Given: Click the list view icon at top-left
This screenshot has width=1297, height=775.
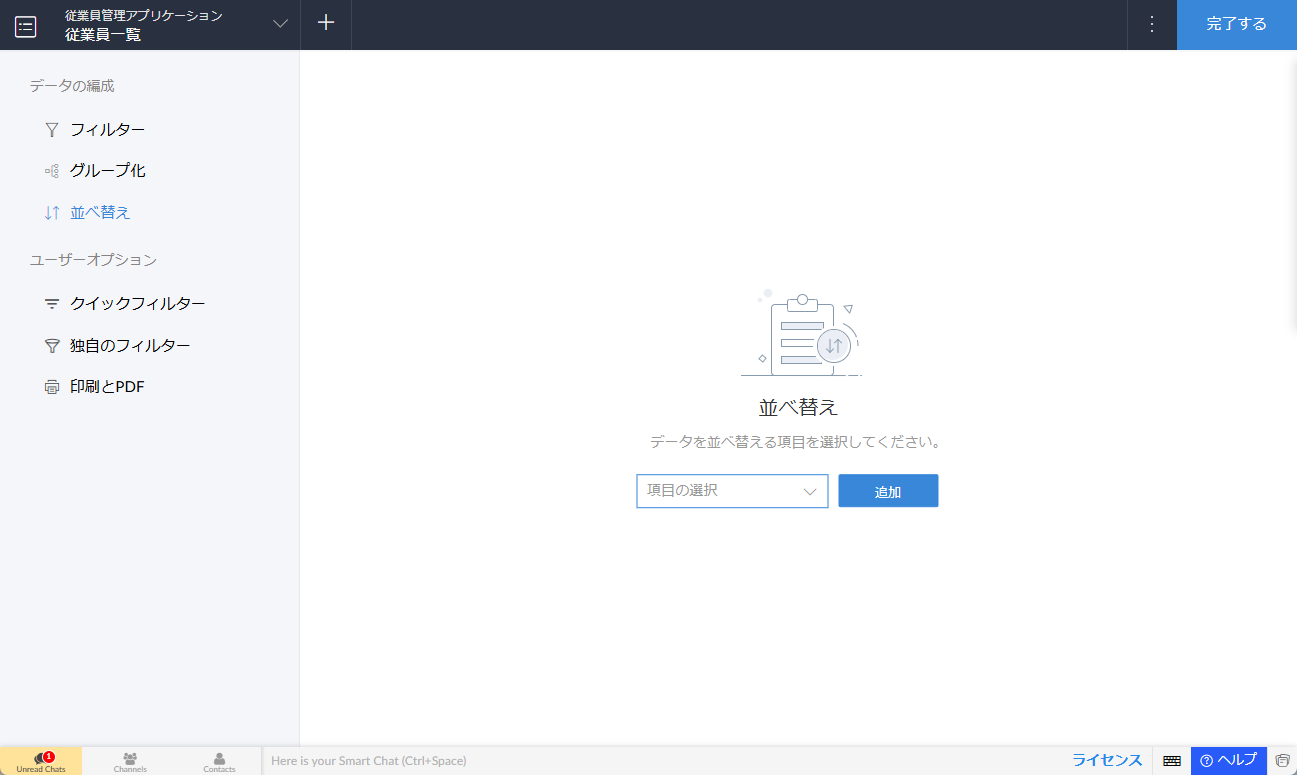Looking at the screenshot, I should pos(26,26).
